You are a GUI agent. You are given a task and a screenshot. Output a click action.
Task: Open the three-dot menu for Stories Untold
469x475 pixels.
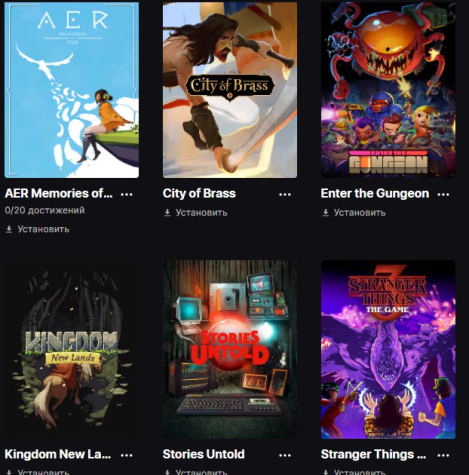pyautogui.click(x=285, y=455)
